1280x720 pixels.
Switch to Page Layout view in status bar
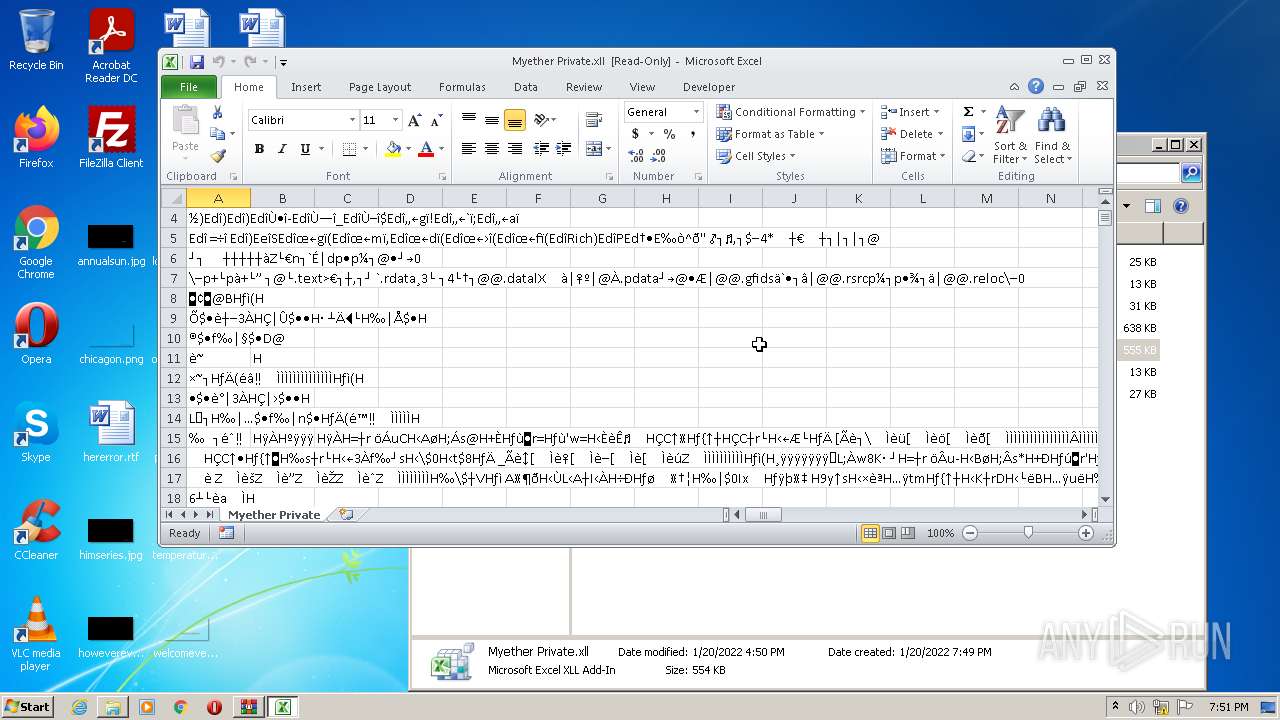click(889, 533)
